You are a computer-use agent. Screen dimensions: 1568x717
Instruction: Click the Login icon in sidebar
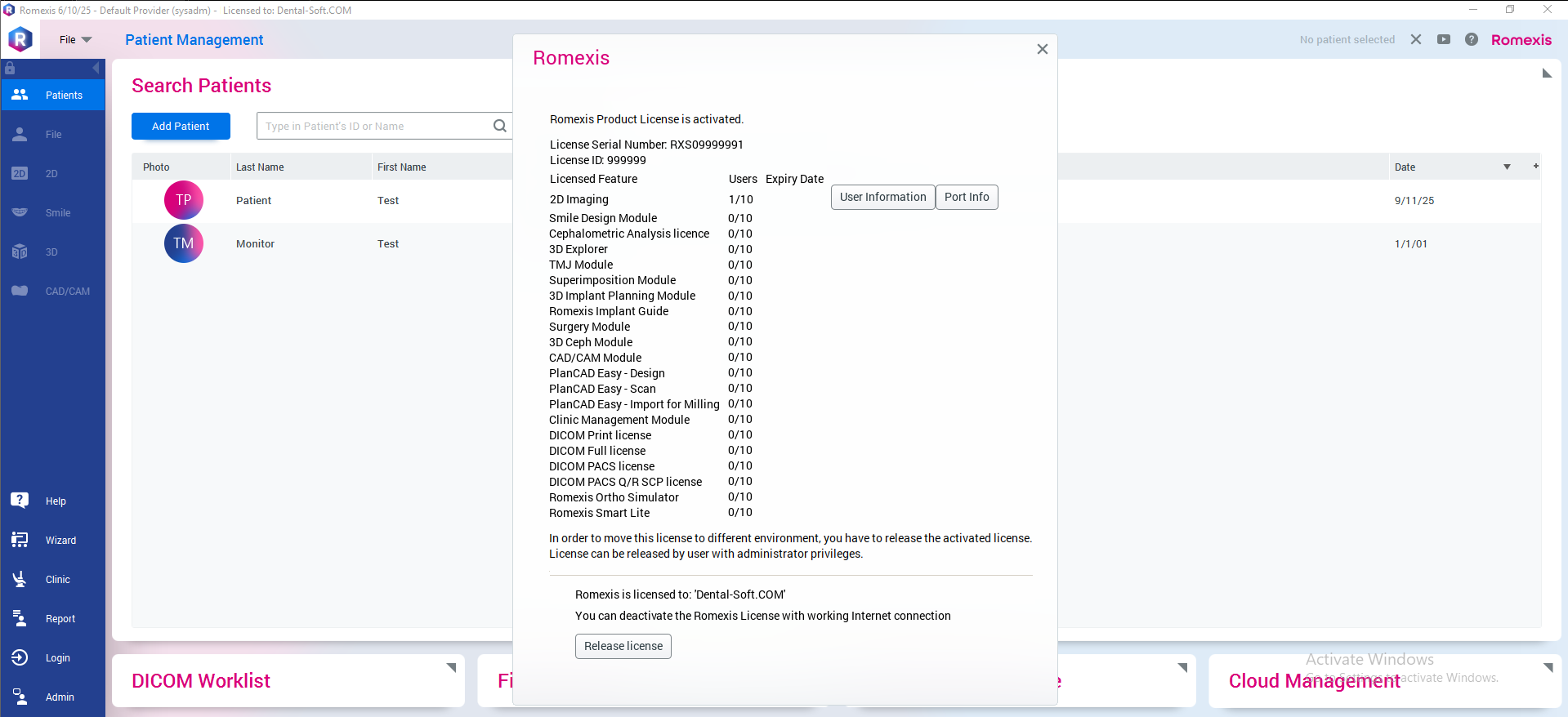tap(20, 657)
